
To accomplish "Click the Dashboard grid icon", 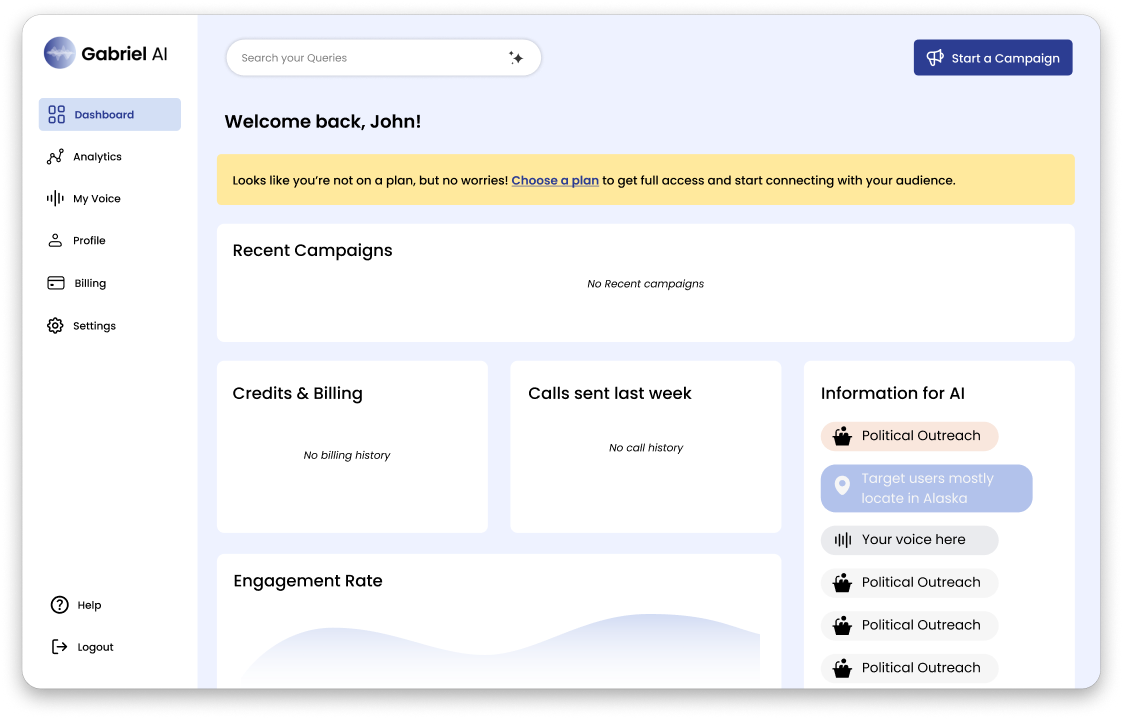I will pyautogui.click(x=56, y=115).
